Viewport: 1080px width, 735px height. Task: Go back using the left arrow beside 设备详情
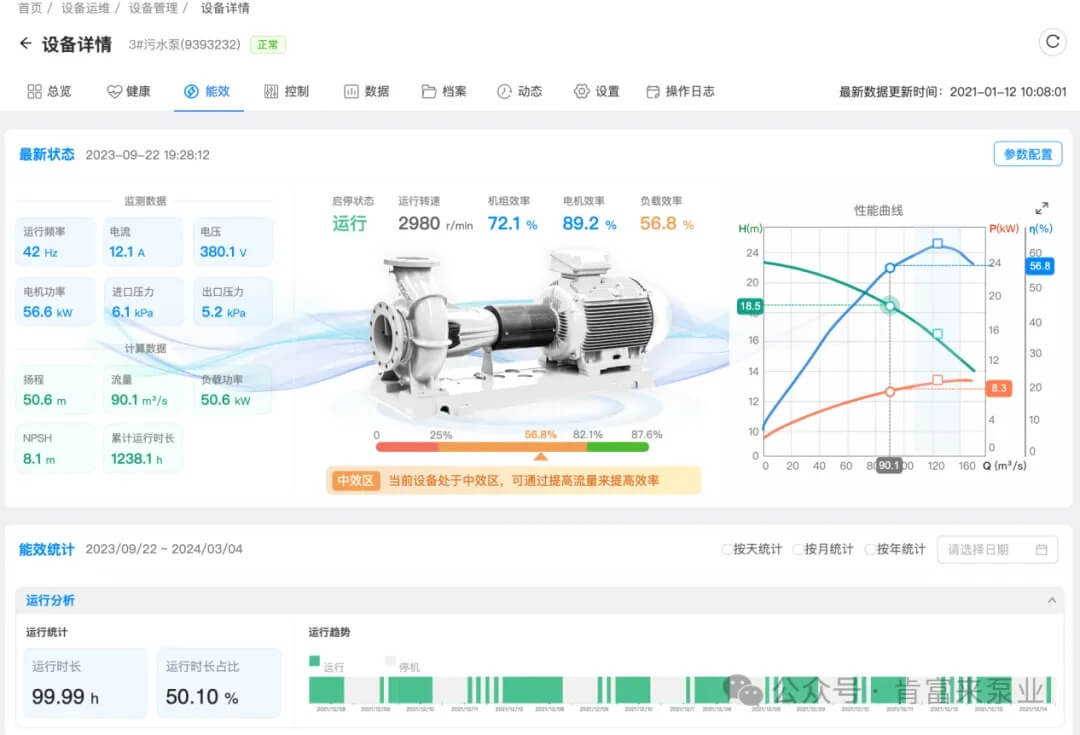pos(24,44)
